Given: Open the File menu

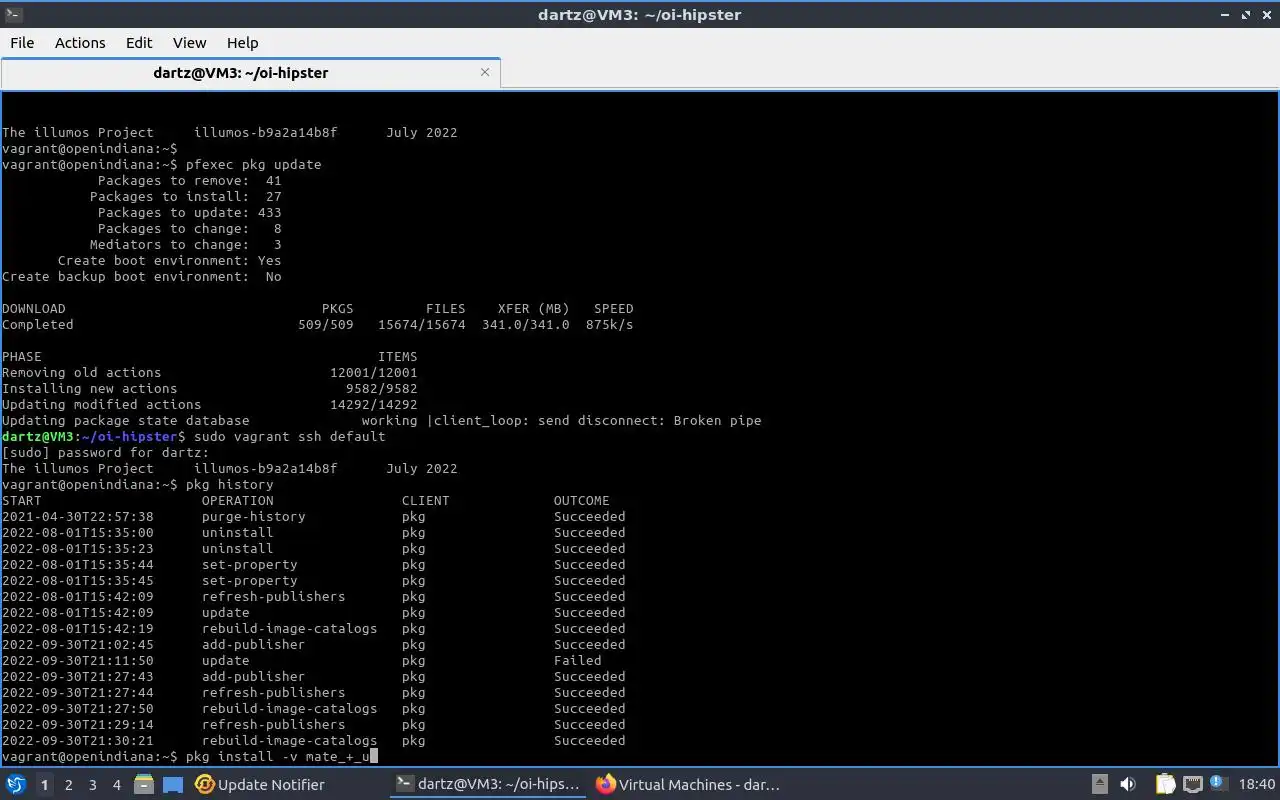Looking at the screenshot, I should click(22, 42).
